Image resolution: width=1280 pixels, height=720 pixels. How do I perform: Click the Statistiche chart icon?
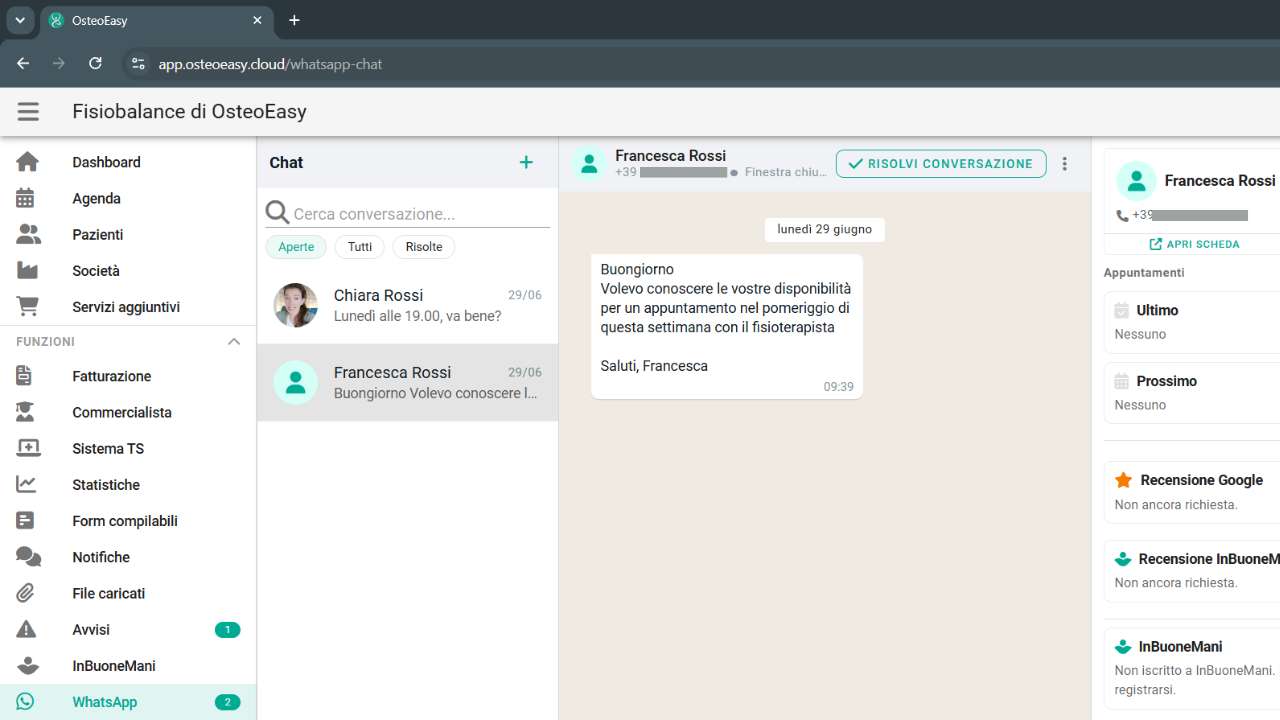coord(26,484)
